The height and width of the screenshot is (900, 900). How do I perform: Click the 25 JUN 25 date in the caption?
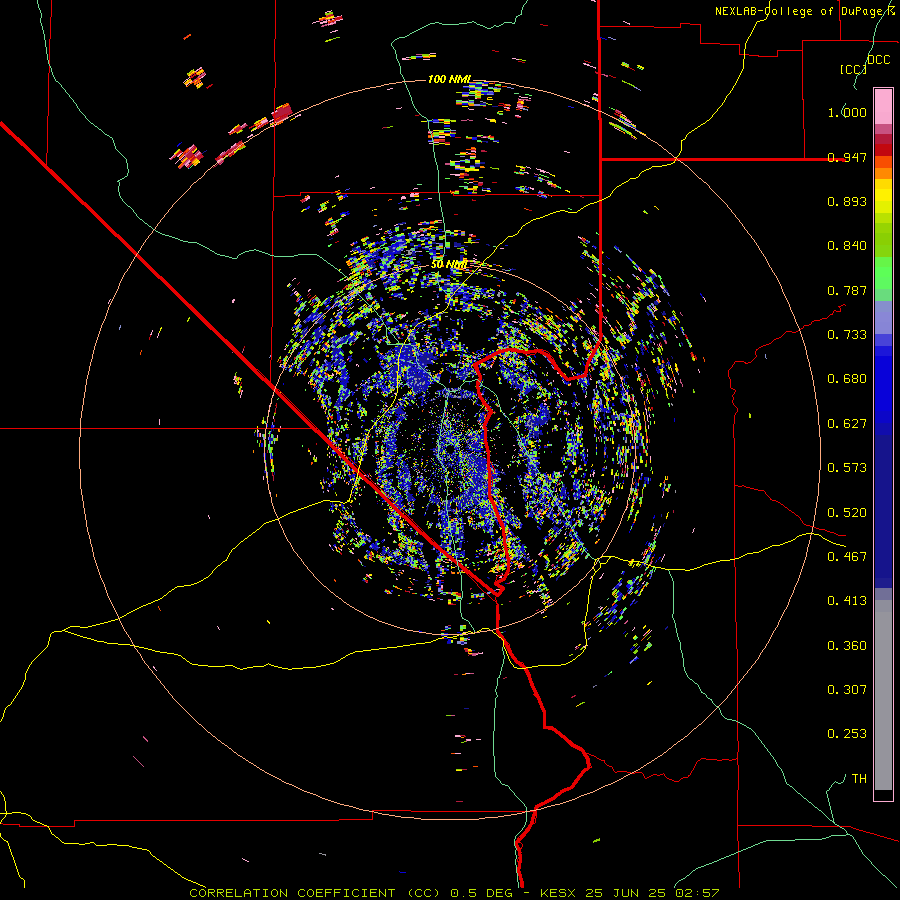625,893
